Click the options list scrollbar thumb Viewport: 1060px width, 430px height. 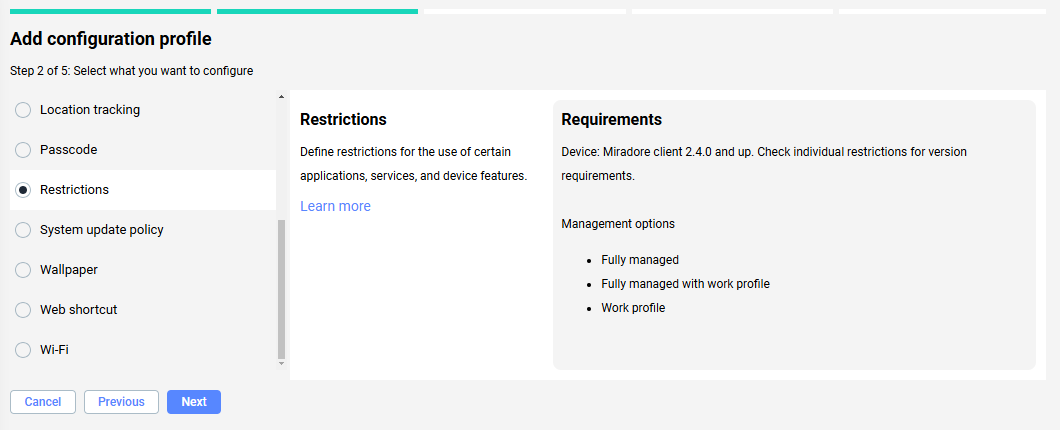coord(281,288)
